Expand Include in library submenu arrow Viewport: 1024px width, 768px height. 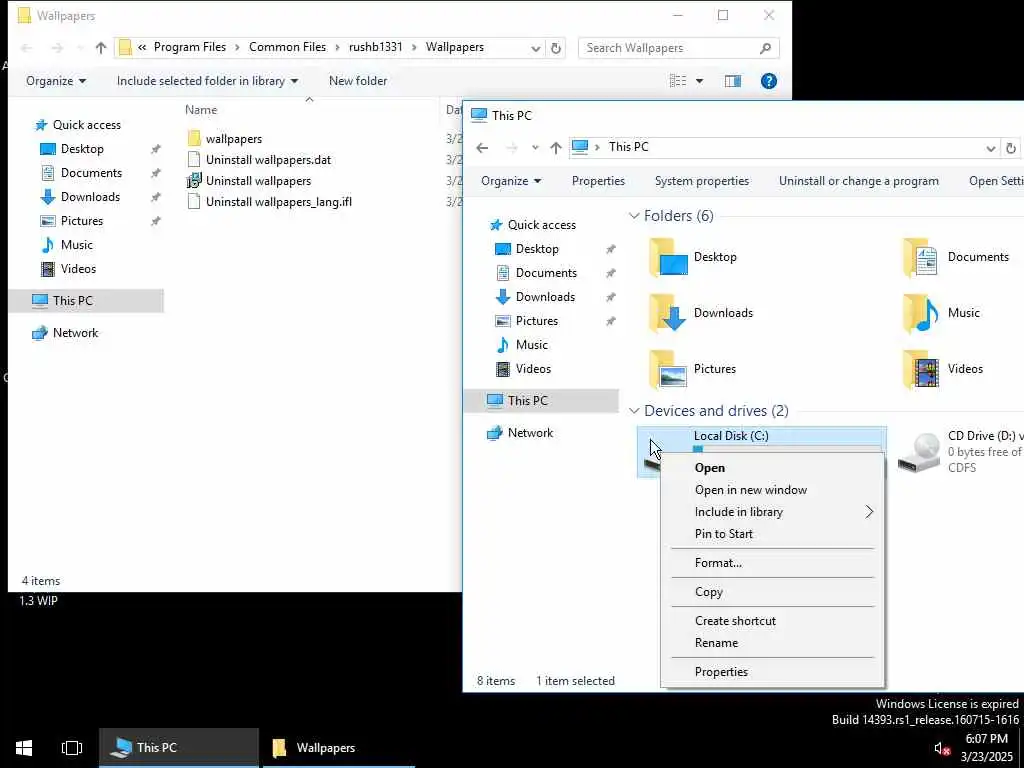[869, 512]
